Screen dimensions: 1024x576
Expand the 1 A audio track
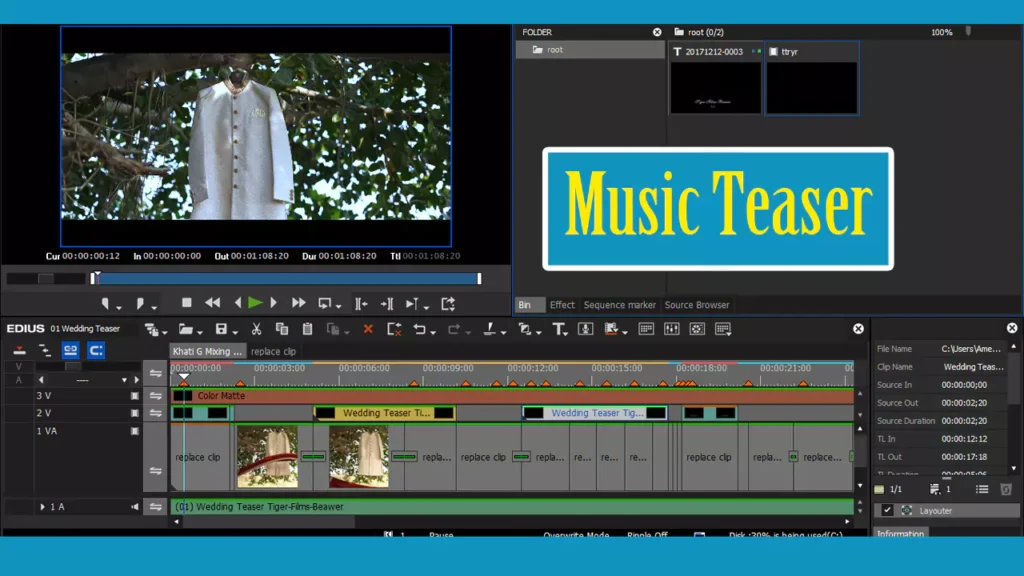[x=42, y=507]
